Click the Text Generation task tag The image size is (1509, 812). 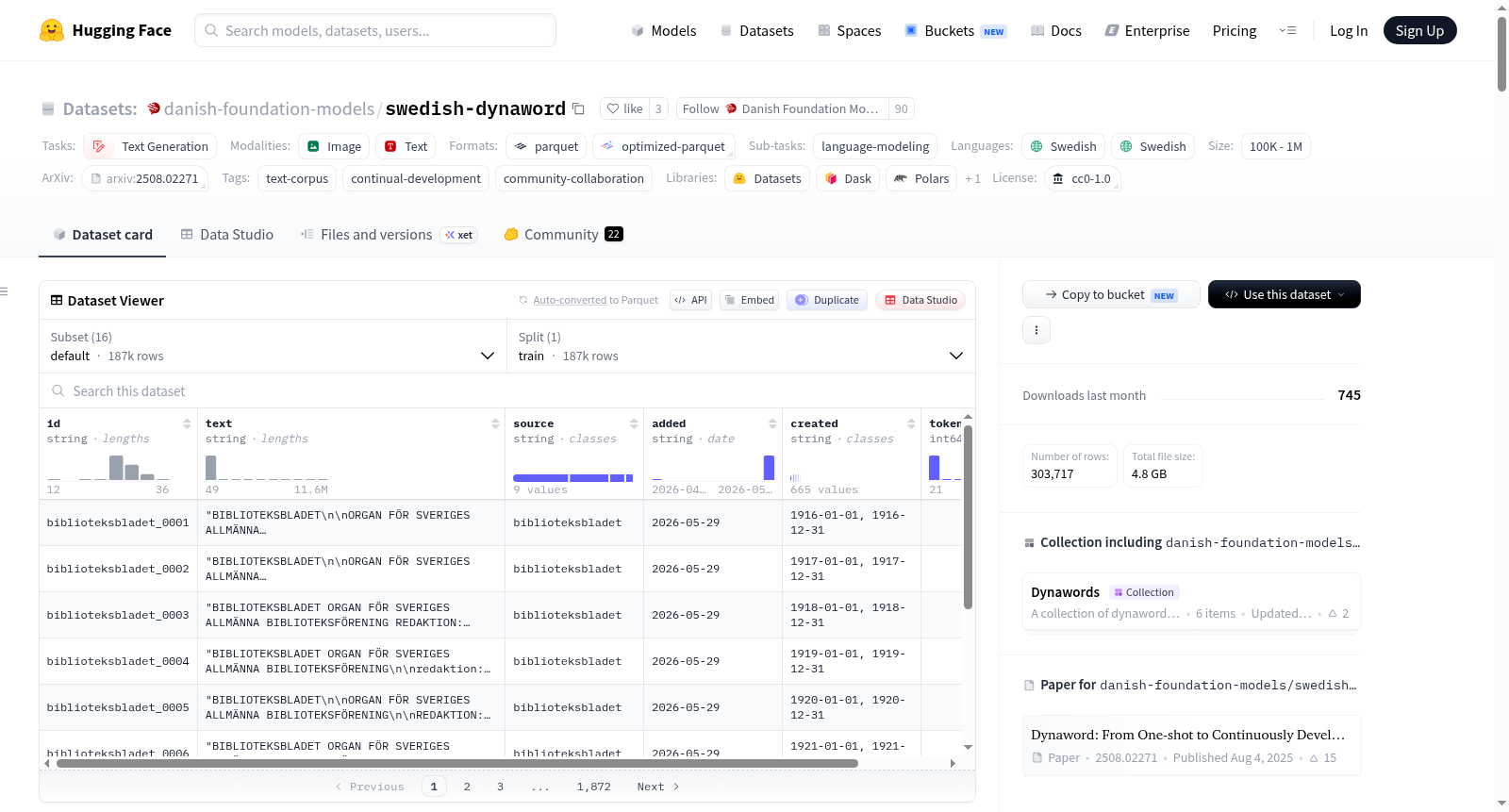pyautogui.click(x=150, y=146)
